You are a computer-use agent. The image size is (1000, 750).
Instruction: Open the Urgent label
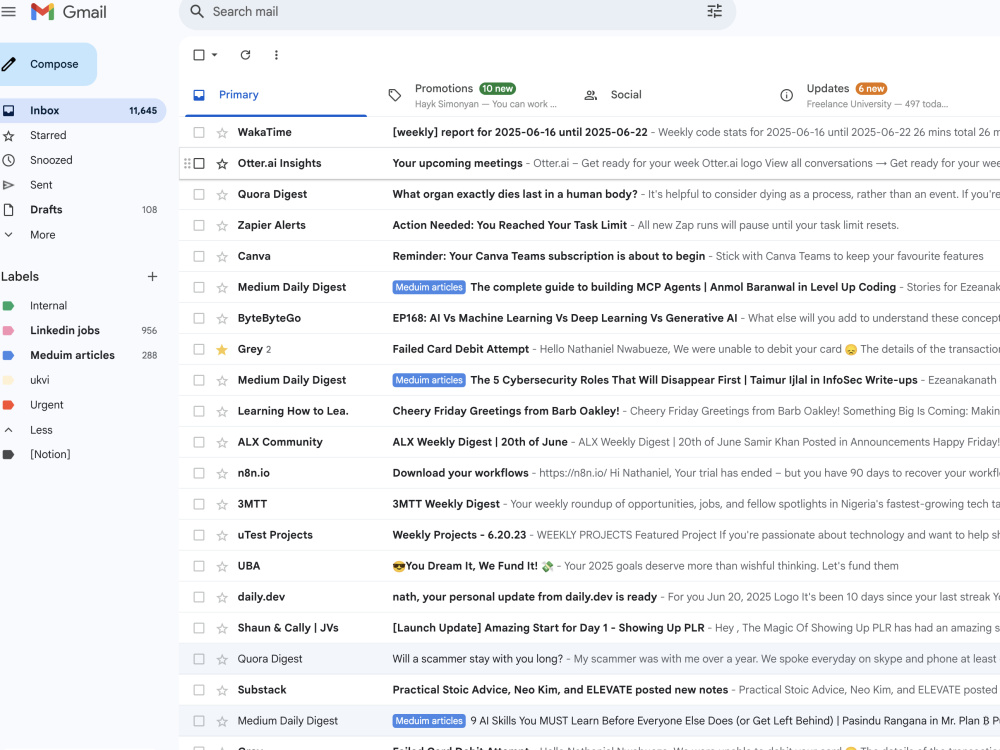pyautogui.click(x=82, y=405)
